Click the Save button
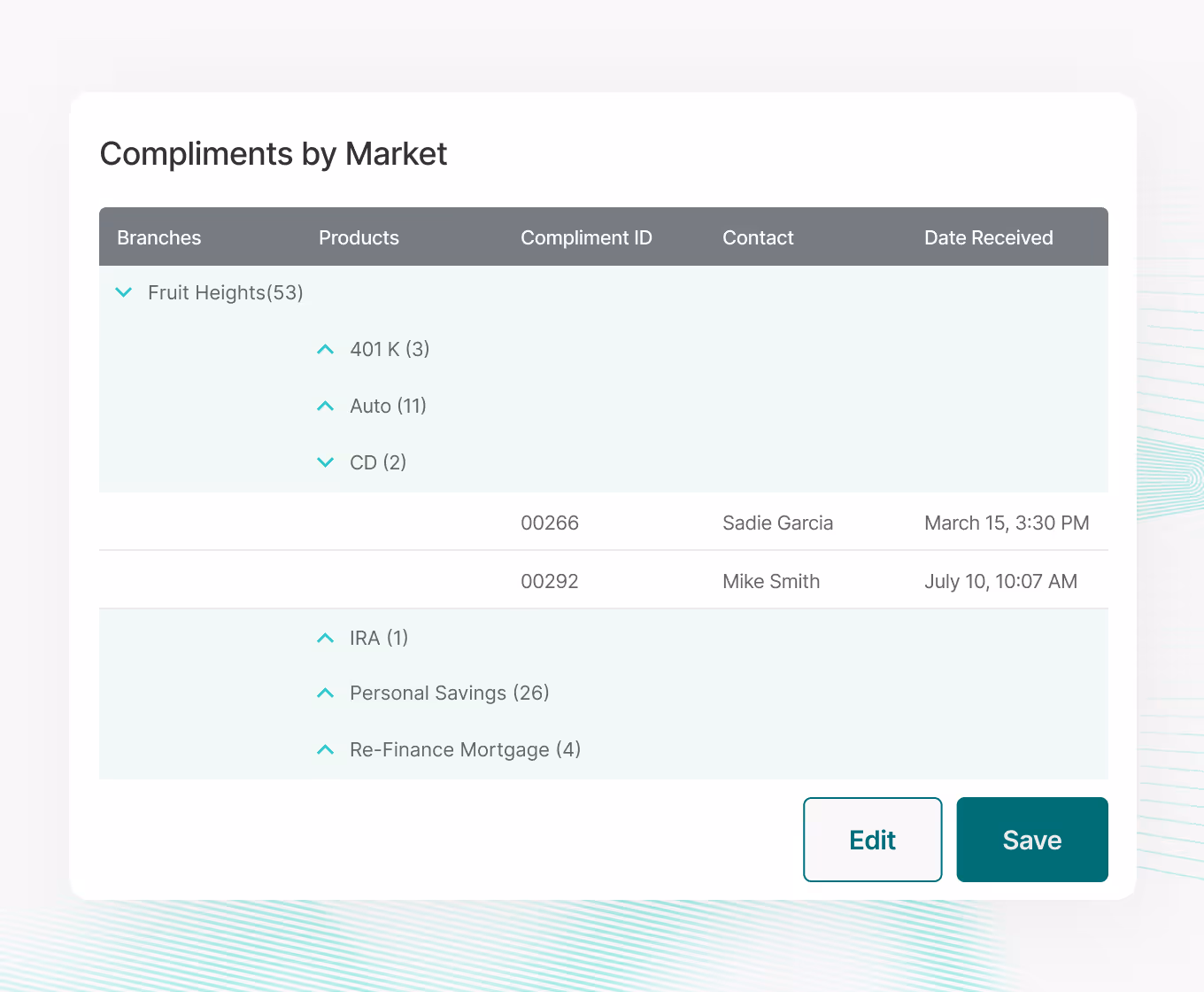The height and width of the screenshot is (992, 1204). point(1032,840)
